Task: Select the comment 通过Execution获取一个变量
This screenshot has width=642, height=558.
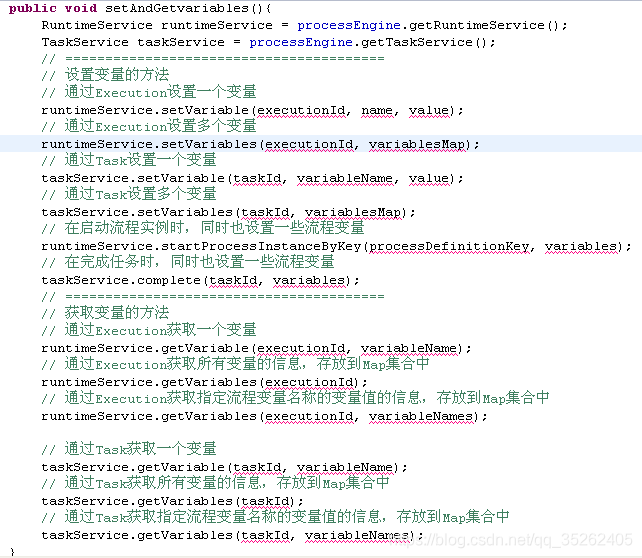Action: 160,330
